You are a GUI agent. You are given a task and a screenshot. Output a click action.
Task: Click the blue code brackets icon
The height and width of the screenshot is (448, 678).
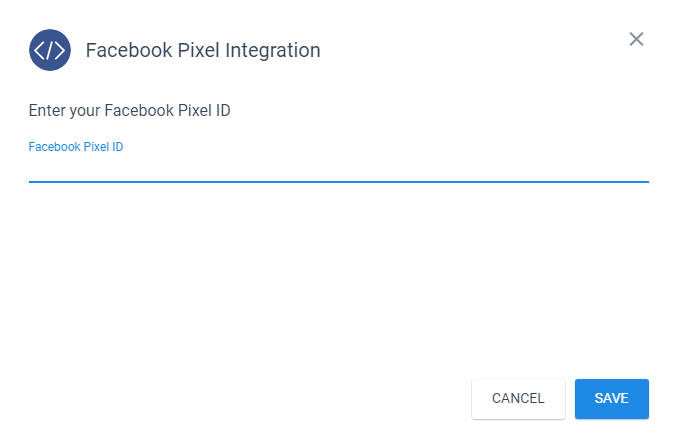[50, 50]
